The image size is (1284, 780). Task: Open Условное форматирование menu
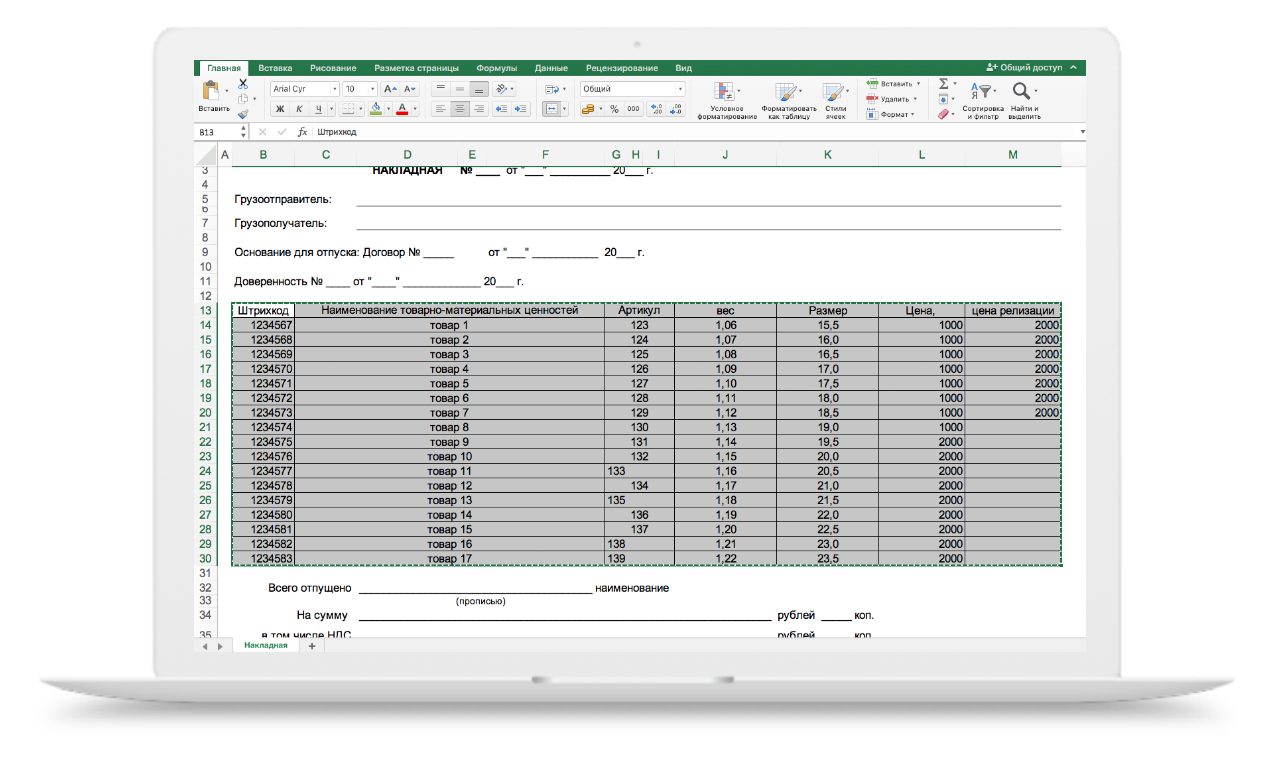click(x=727, y=100)
